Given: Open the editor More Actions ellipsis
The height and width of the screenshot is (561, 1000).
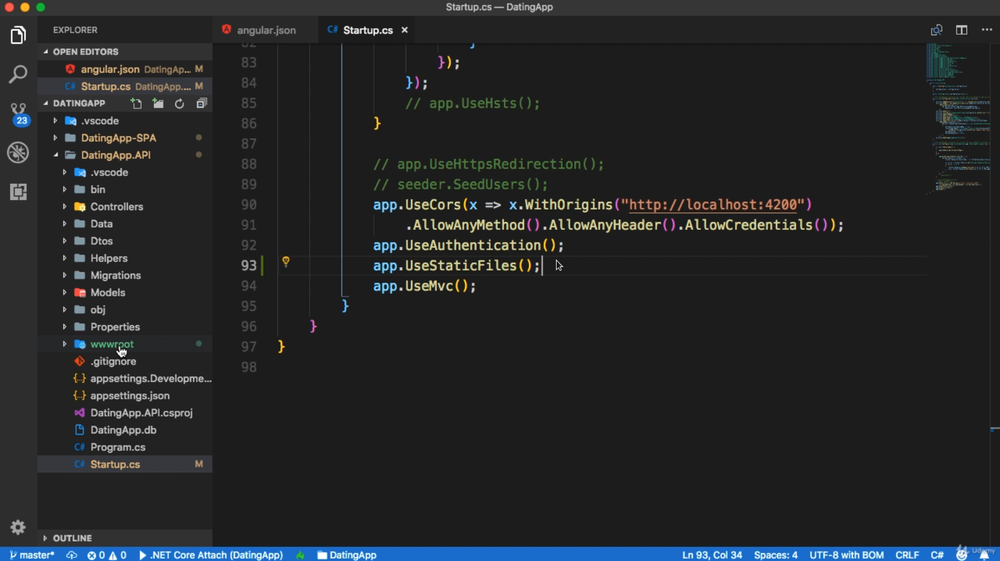Looking at the screenshot, I should pos(987,30).
